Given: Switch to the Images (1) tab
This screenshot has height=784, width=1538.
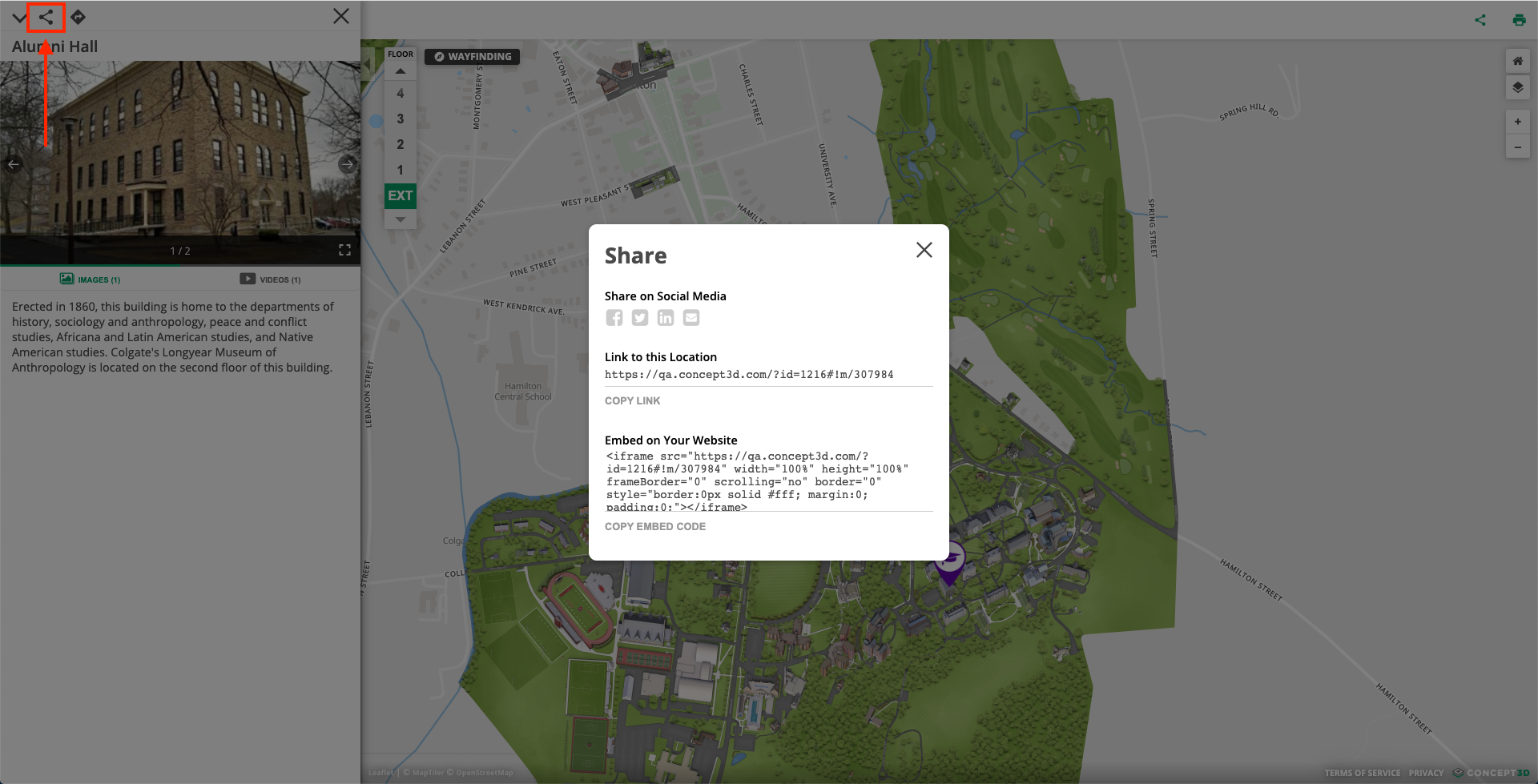Looking at the screenshot, I should point(90,279).
